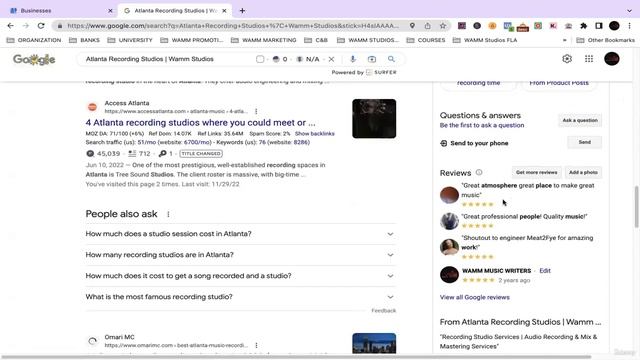Click the Get more reviews button

(x=536, y=173)
